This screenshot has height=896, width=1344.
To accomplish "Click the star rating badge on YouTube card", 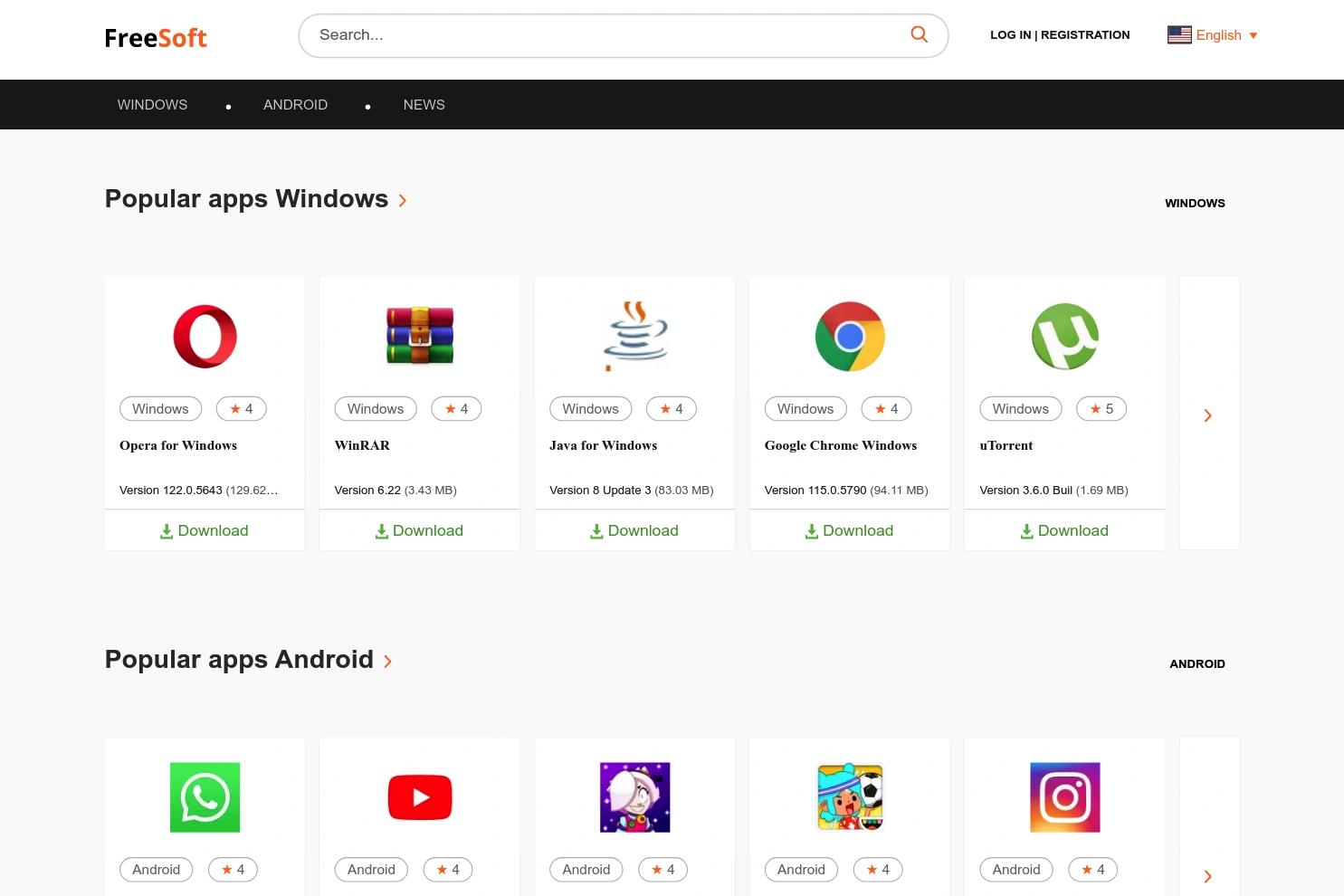I will pyautogui.click(x=448, y=870).
